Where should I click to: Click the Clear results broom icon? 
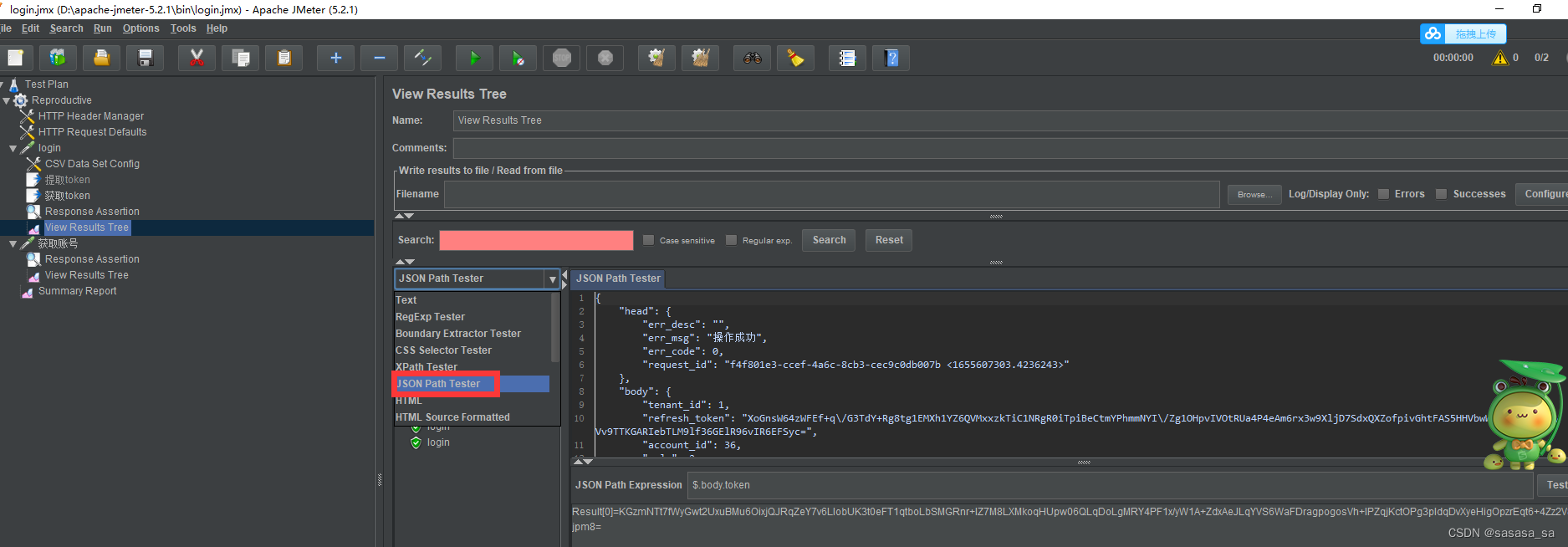click(657, 58)
